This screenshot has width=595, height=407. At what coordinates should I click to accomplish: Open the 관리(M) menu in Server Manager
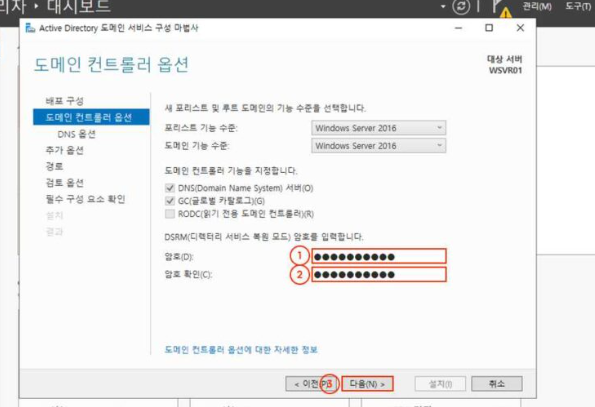tap(537, 6)
